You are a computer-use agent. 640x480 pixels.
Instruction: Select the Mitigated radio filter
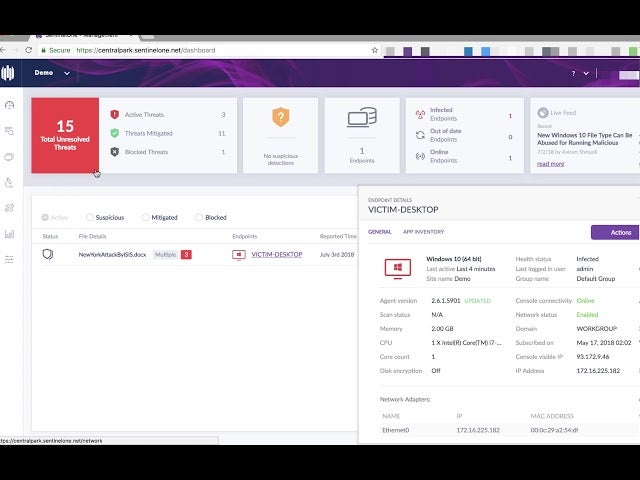point(146,217)
